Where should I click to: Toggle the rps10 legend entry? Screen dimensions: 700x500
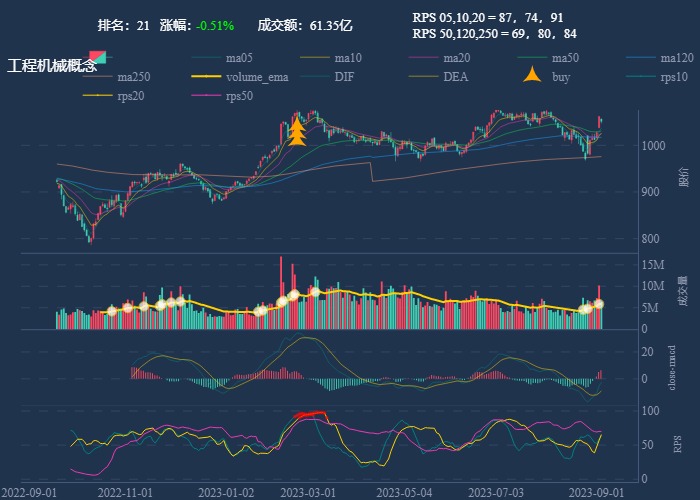660,76
